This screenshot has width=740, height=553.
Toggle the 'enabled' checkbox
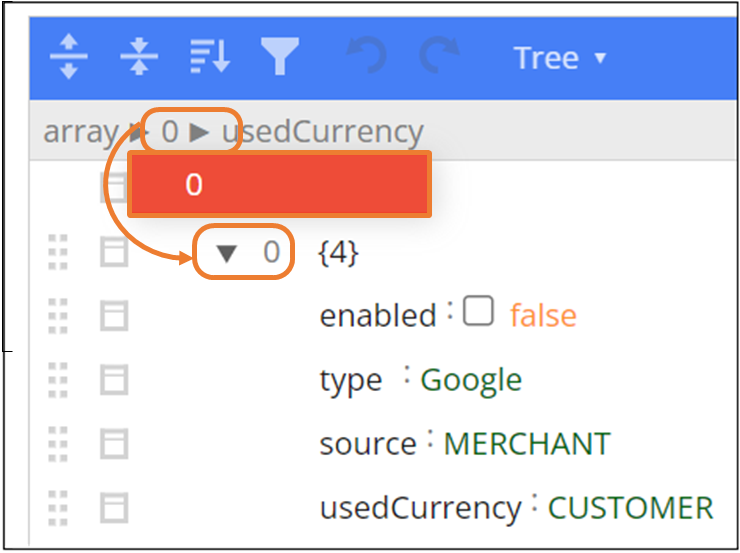[x=478, y=311]
